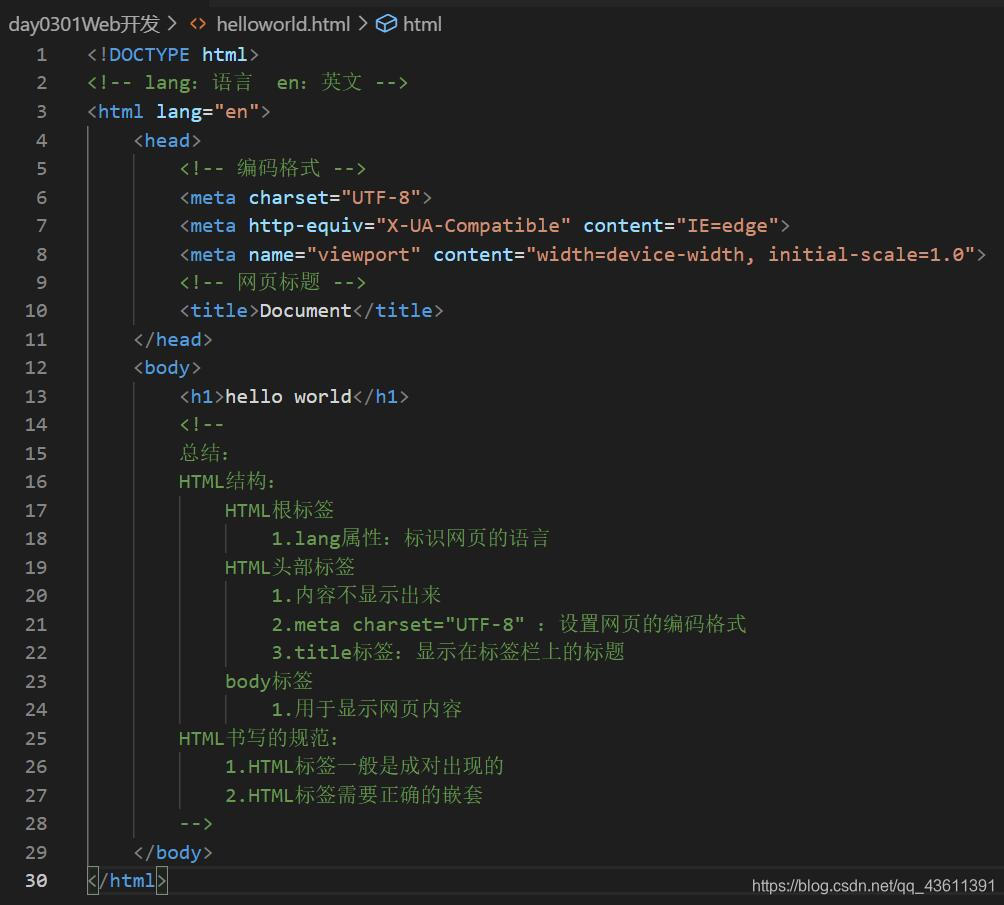This screenshot has height=905, width=1004.
Task: Click the "UTF-8" charset value on line 6
Action: (381, 197)
